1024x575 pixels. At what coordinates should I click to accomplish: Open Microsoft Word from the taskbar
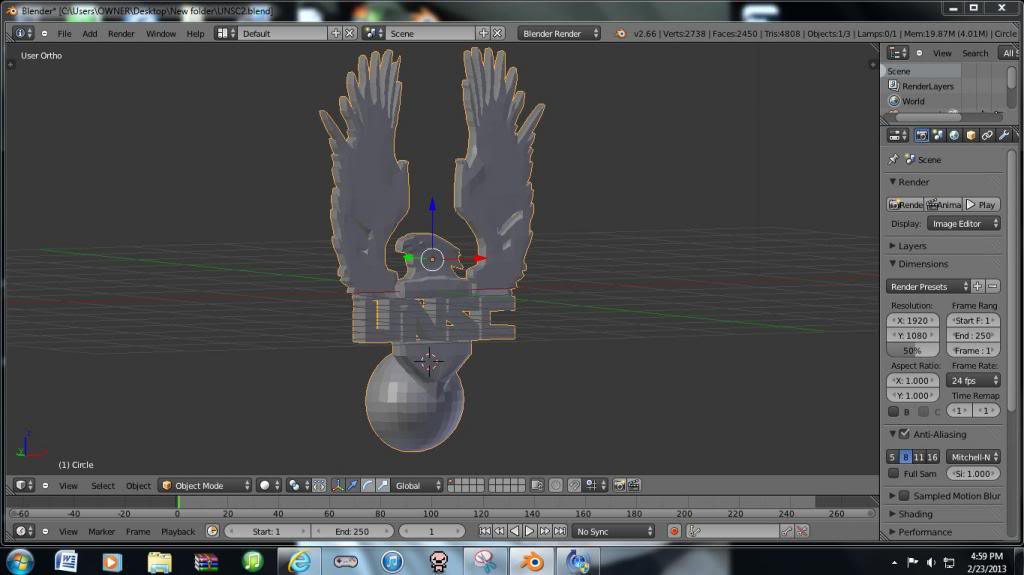coord(66,561)
